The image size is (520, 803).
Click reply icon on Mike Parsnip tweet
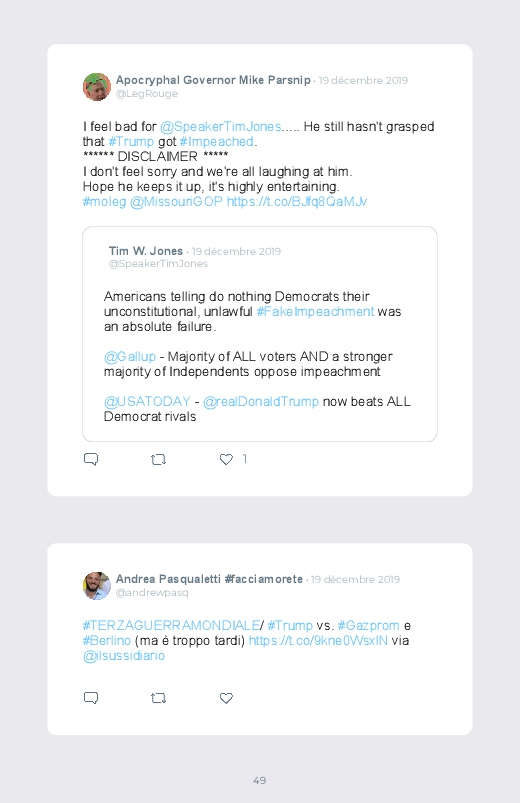pyautogui.click(x=91, y=459)
